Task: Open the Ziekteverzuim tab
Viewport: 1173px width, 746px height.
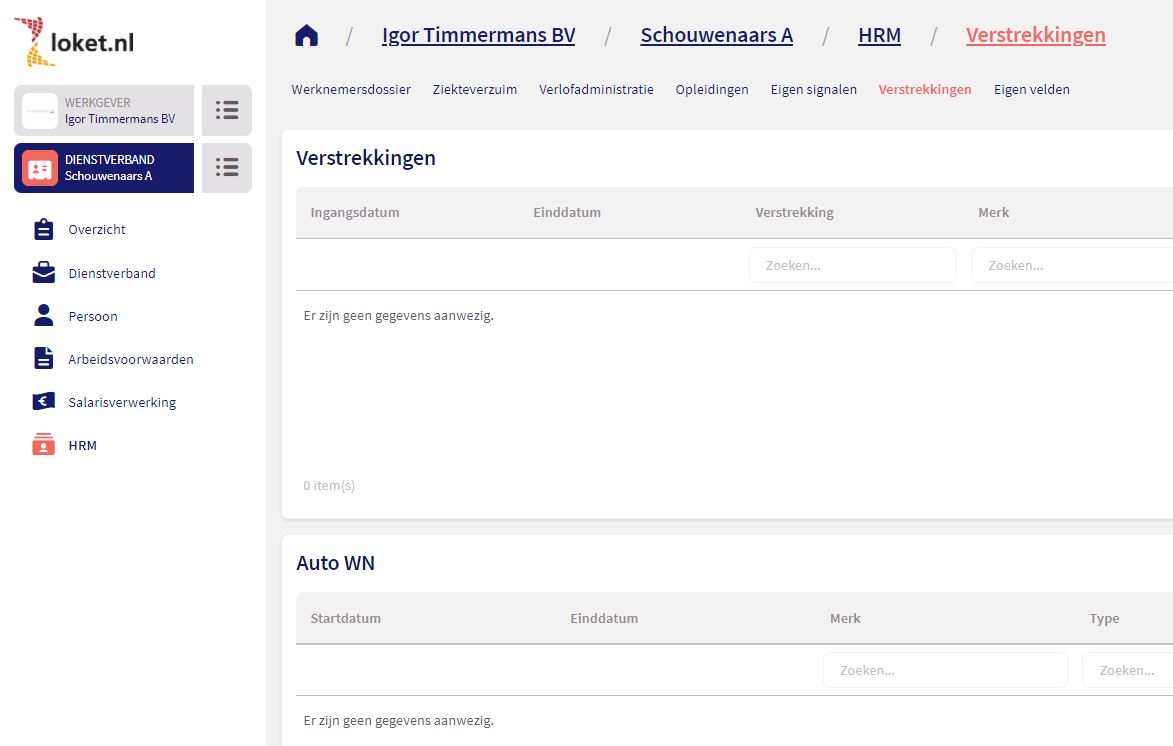Action: click(475, 90)
